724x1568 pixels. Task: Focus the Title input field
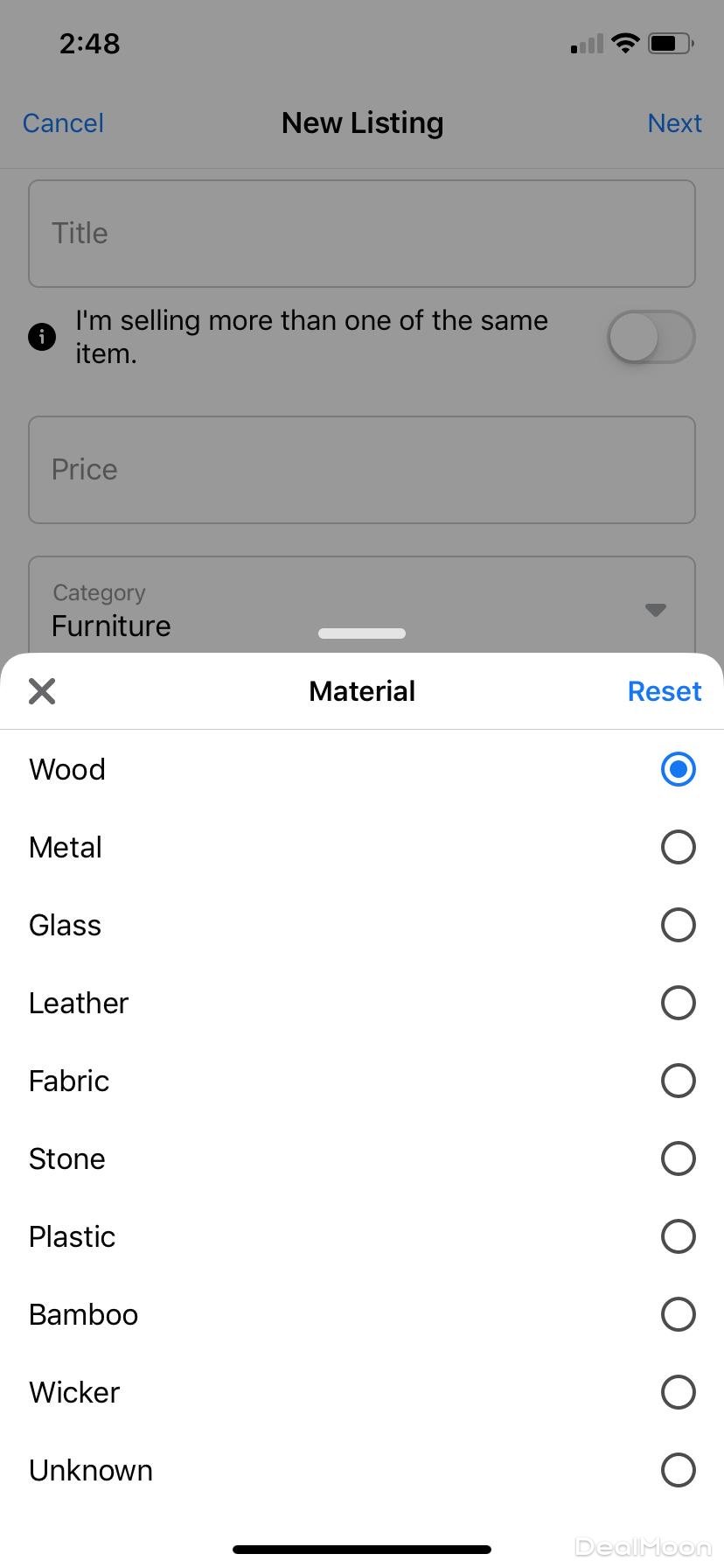(362, 234)
